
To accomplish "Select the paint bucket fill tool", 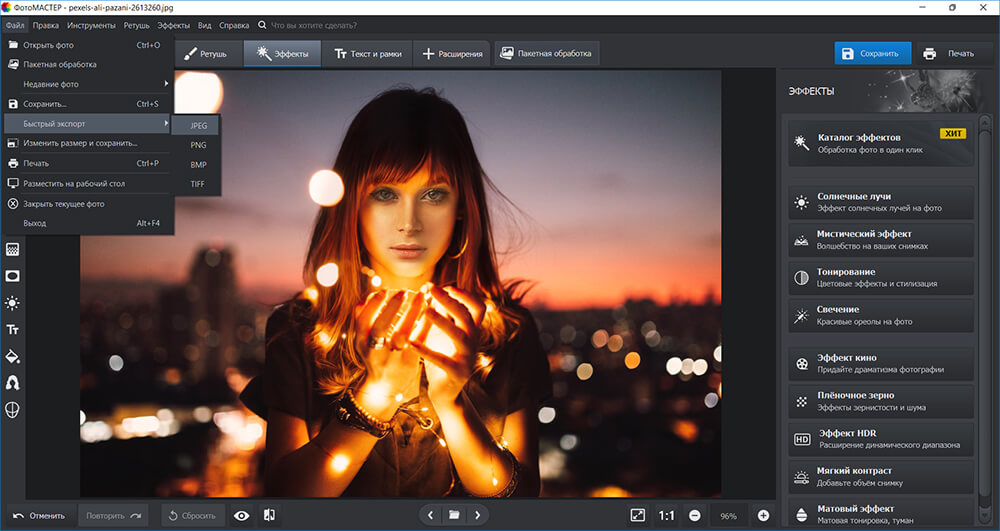I will tap(12, 356).
